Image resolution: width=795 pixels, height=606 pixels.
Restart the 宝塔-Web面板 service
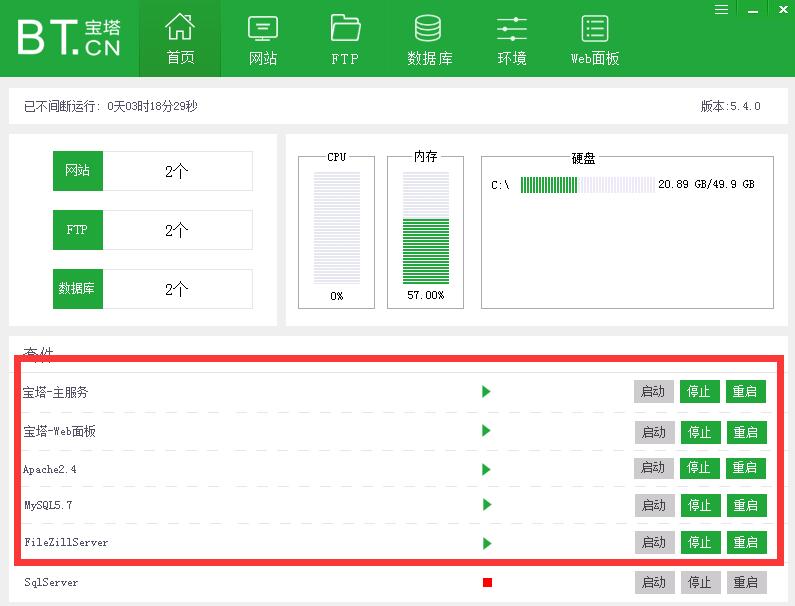point(746,433)
